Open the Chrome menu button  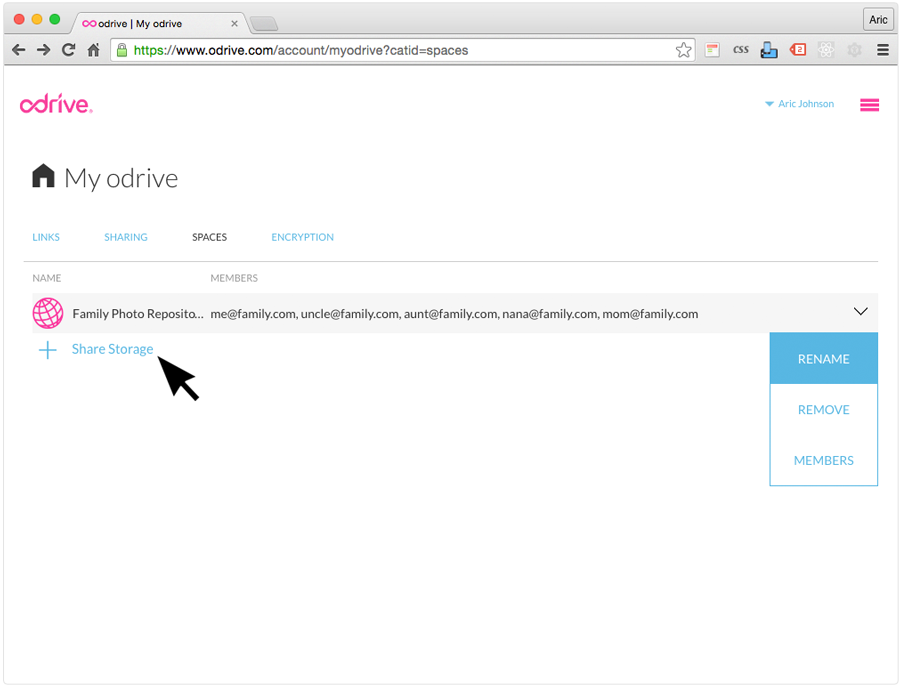coord(883,50)
